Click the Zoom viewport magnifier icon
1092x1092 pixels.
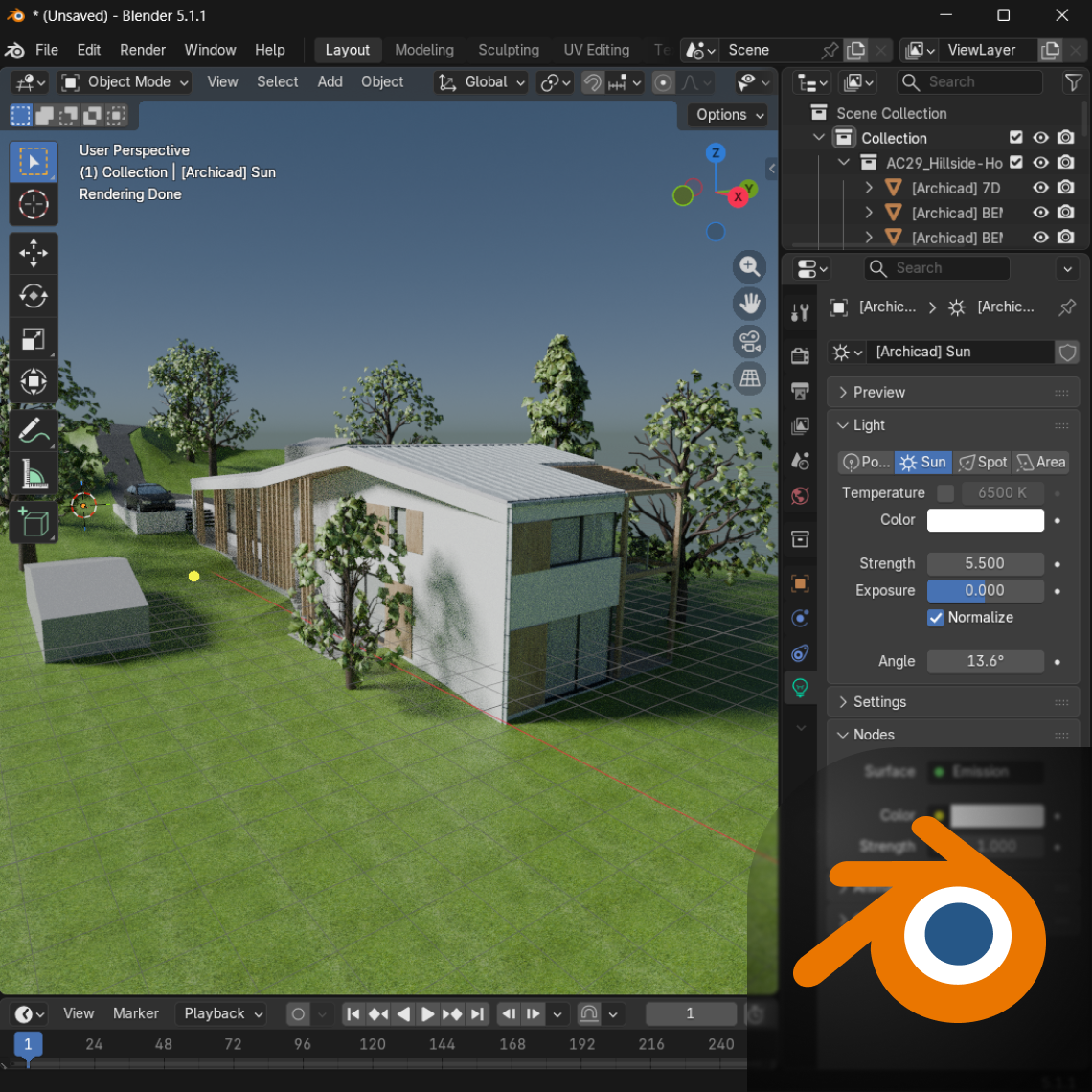pyautogui.click(x=749, y=266)
